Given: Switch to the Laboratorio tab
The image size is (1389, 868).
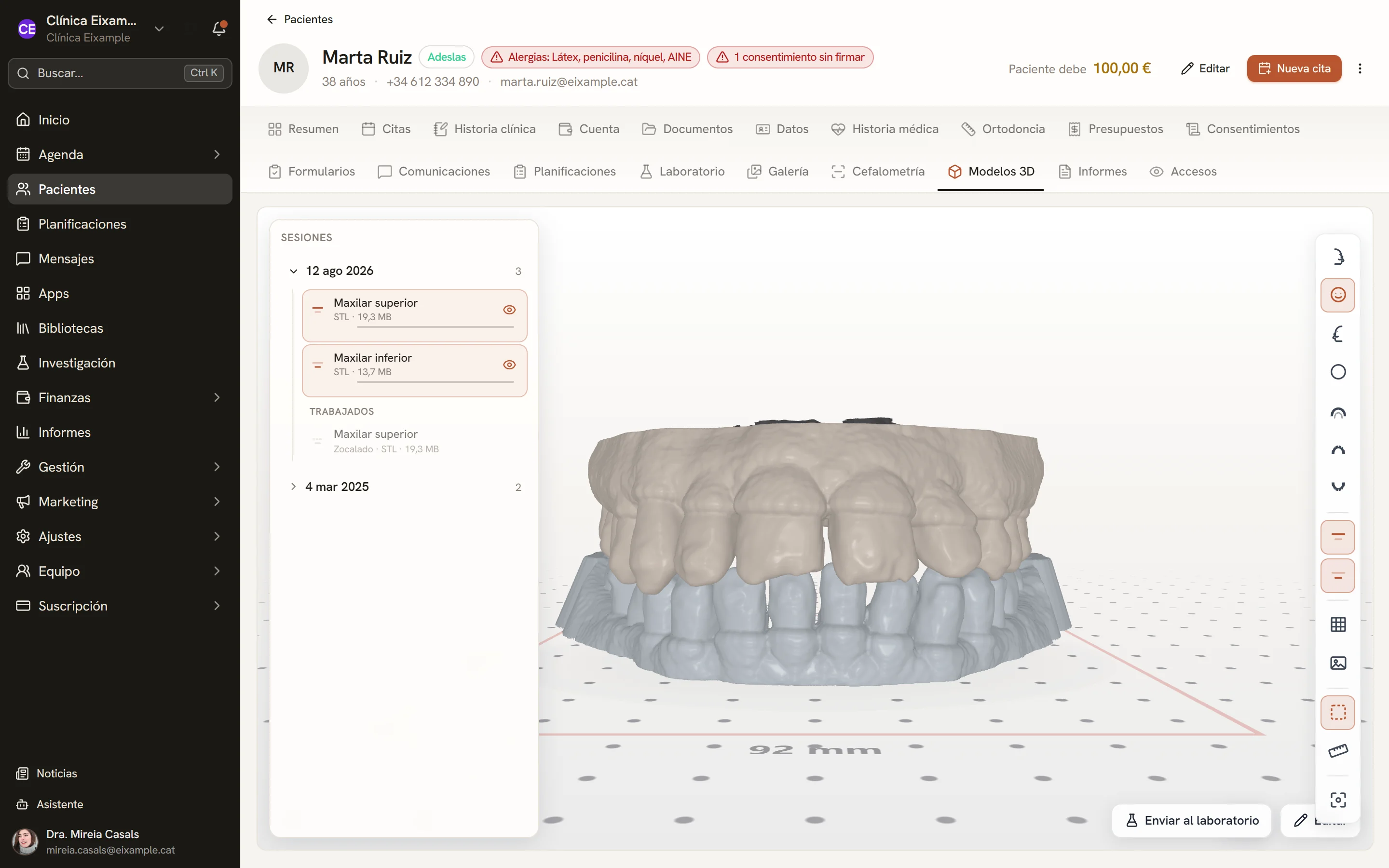Looking at the screenshot, I should pos(682,172).
